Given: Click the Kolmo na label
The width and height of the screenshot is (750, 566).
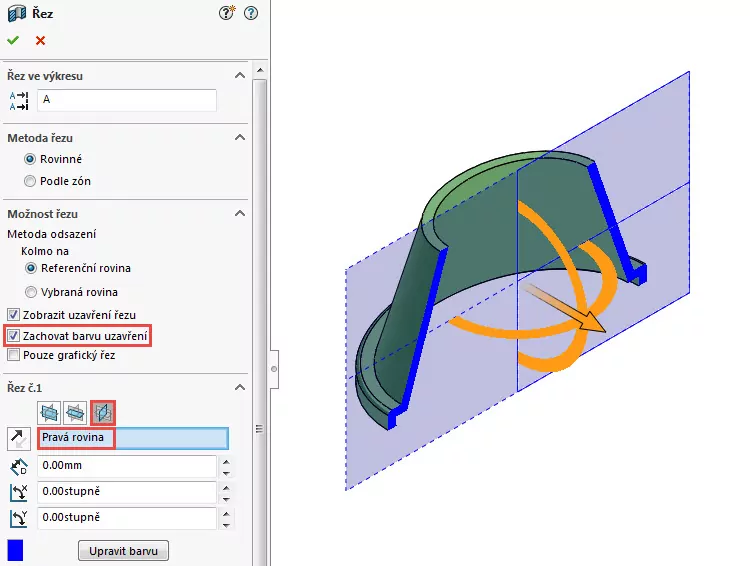Looking at the screenshot, I should (x=45, y=251).
